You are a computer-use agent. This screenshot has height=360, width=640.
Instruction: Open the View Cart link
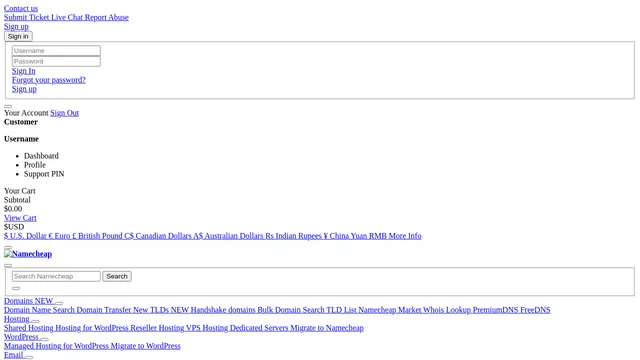20,218
